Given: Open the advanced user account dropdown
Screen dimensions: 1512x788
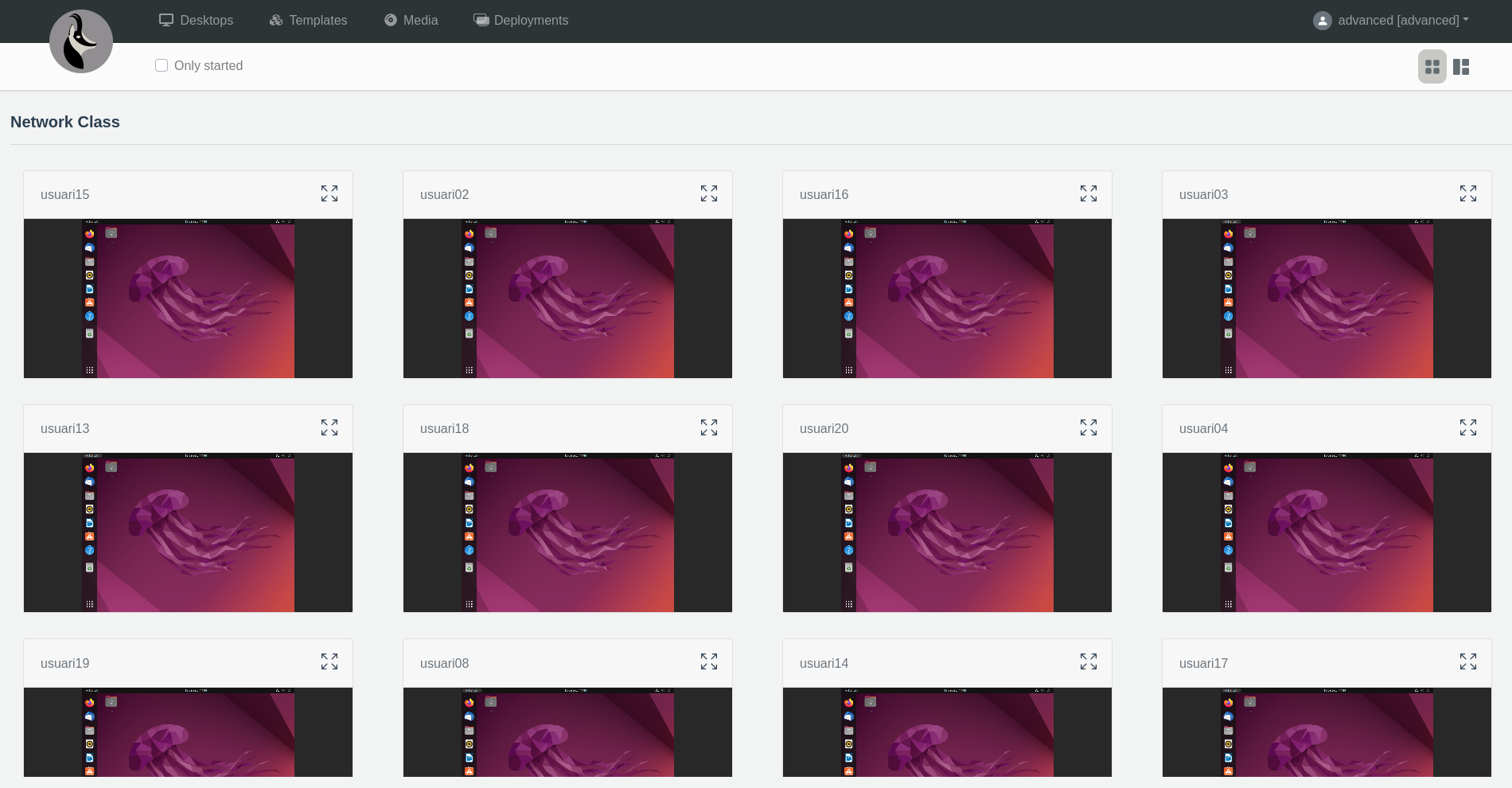Looking at the screenshot, I should pos(1391,21).
